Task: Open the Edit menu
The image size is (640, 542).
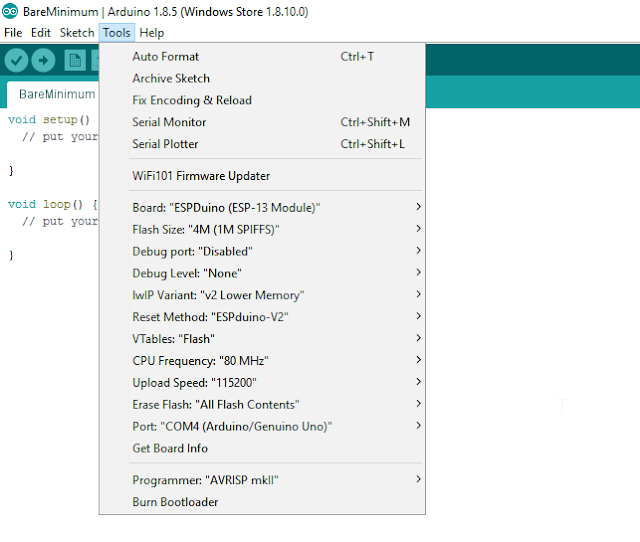Action: (x=41, y=33)
